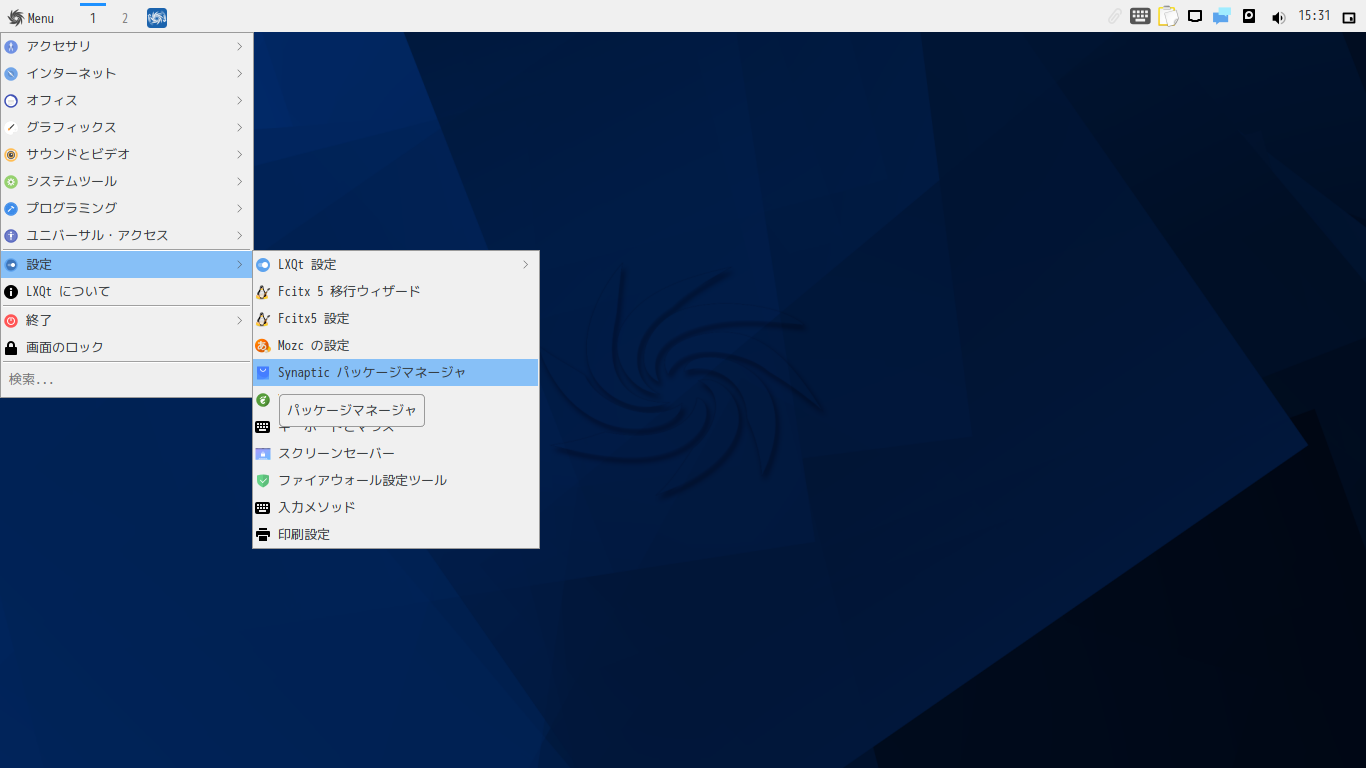Launch Fcitx 5 移行ウィザード
This screenshot has height=768, width=1366.
tap(396, 291)
